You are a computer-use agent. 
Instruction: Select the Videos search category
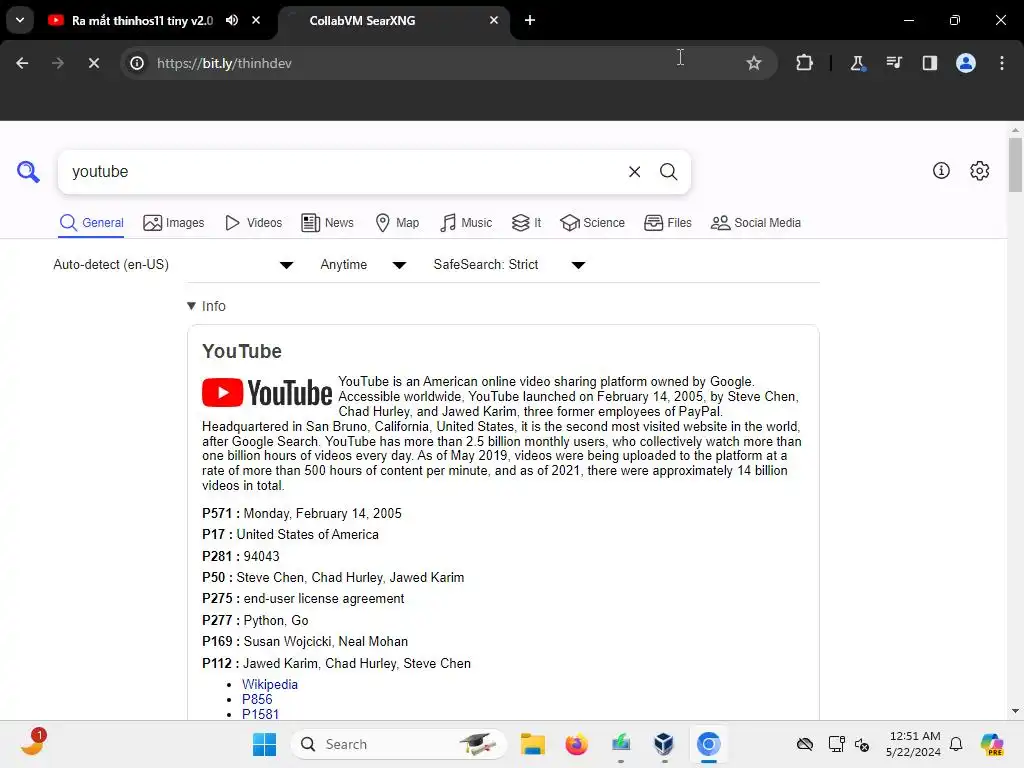tap(253, 223)
